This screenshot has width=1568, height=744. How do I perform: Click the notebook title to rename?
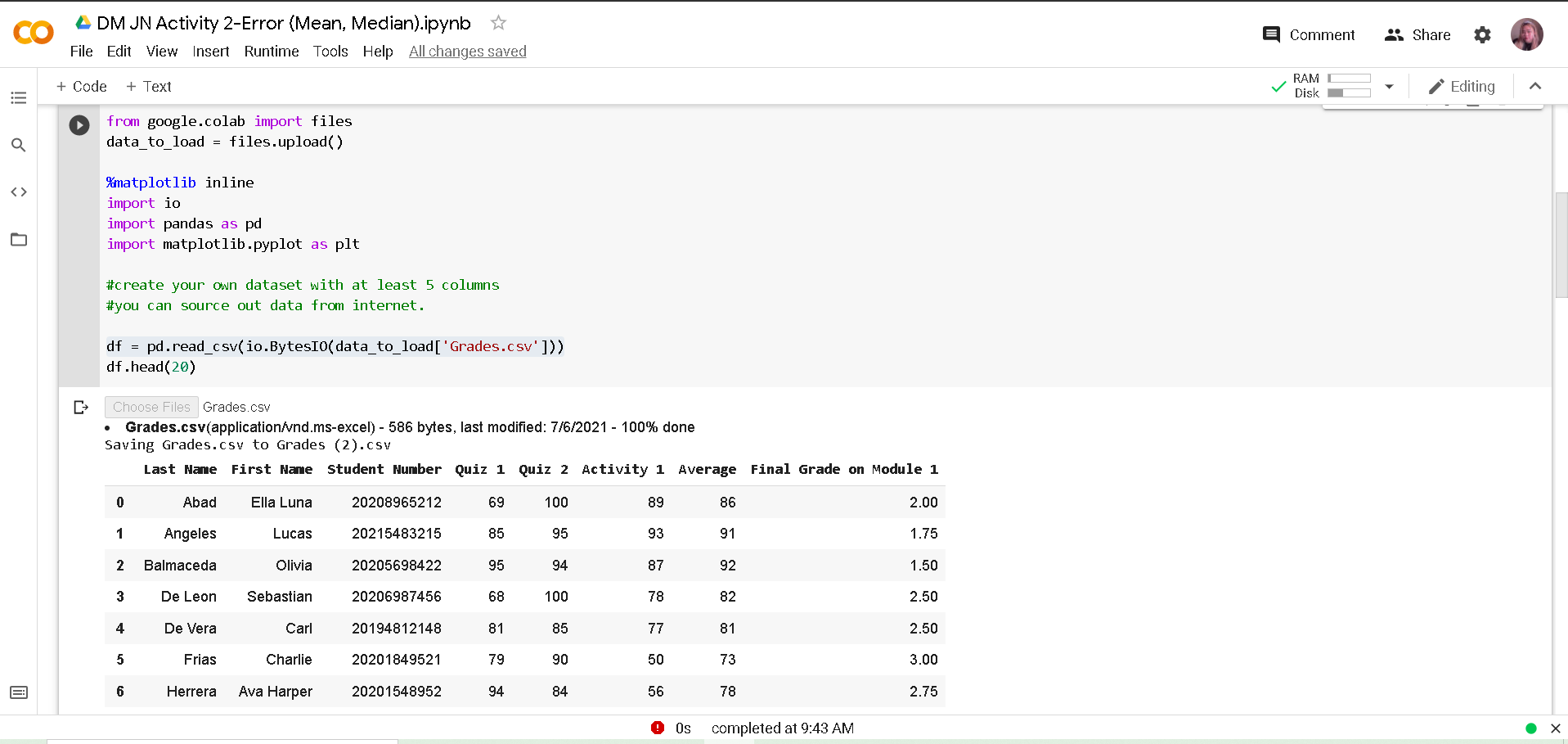[284, 23]
